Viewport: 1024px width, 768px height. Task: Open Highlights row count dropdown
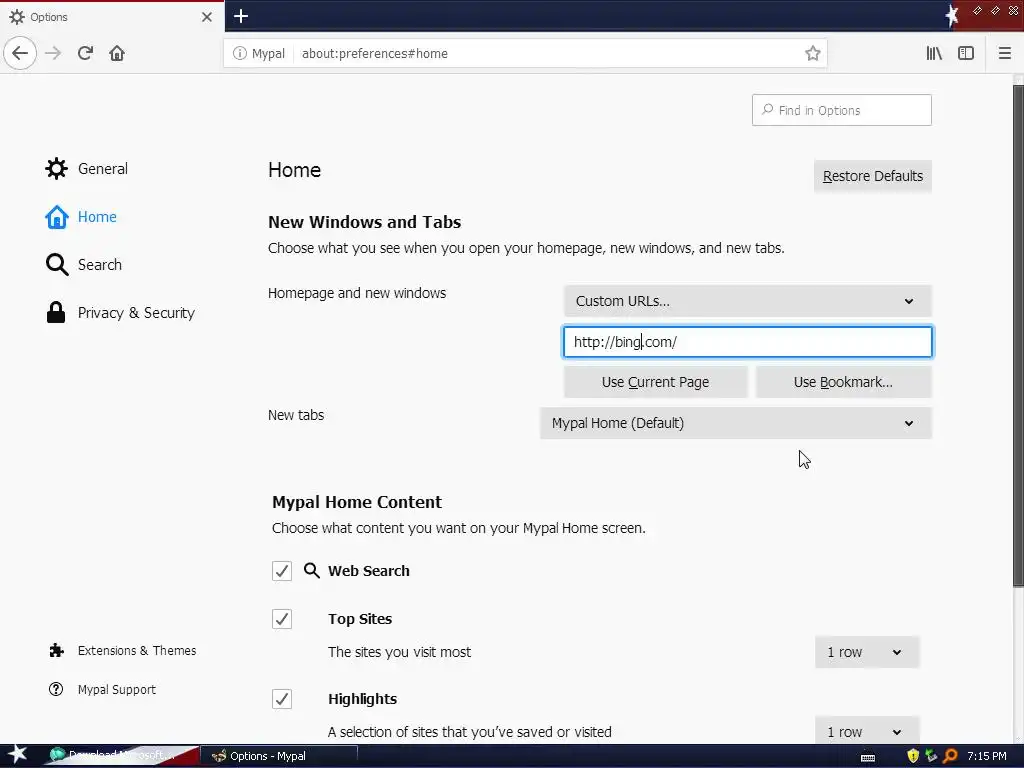[x=867, y=731]
